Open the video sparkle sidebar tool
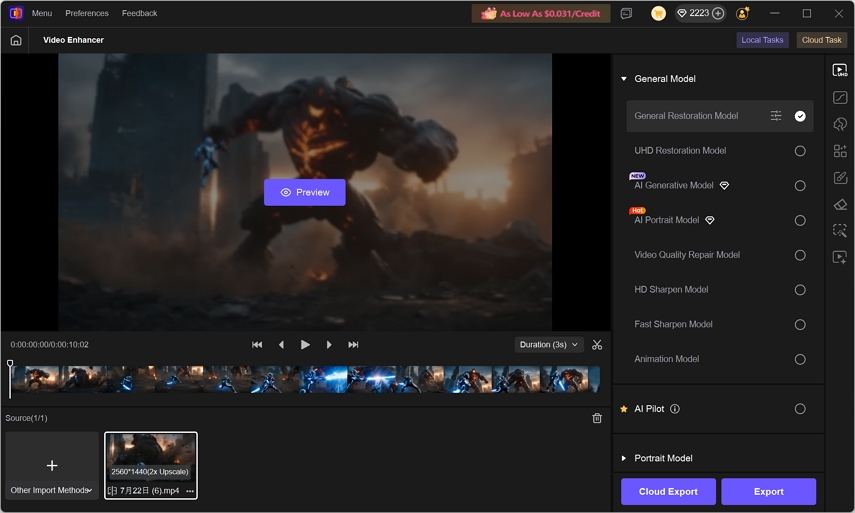Screen dimensions: 855x513 [840, 257]
